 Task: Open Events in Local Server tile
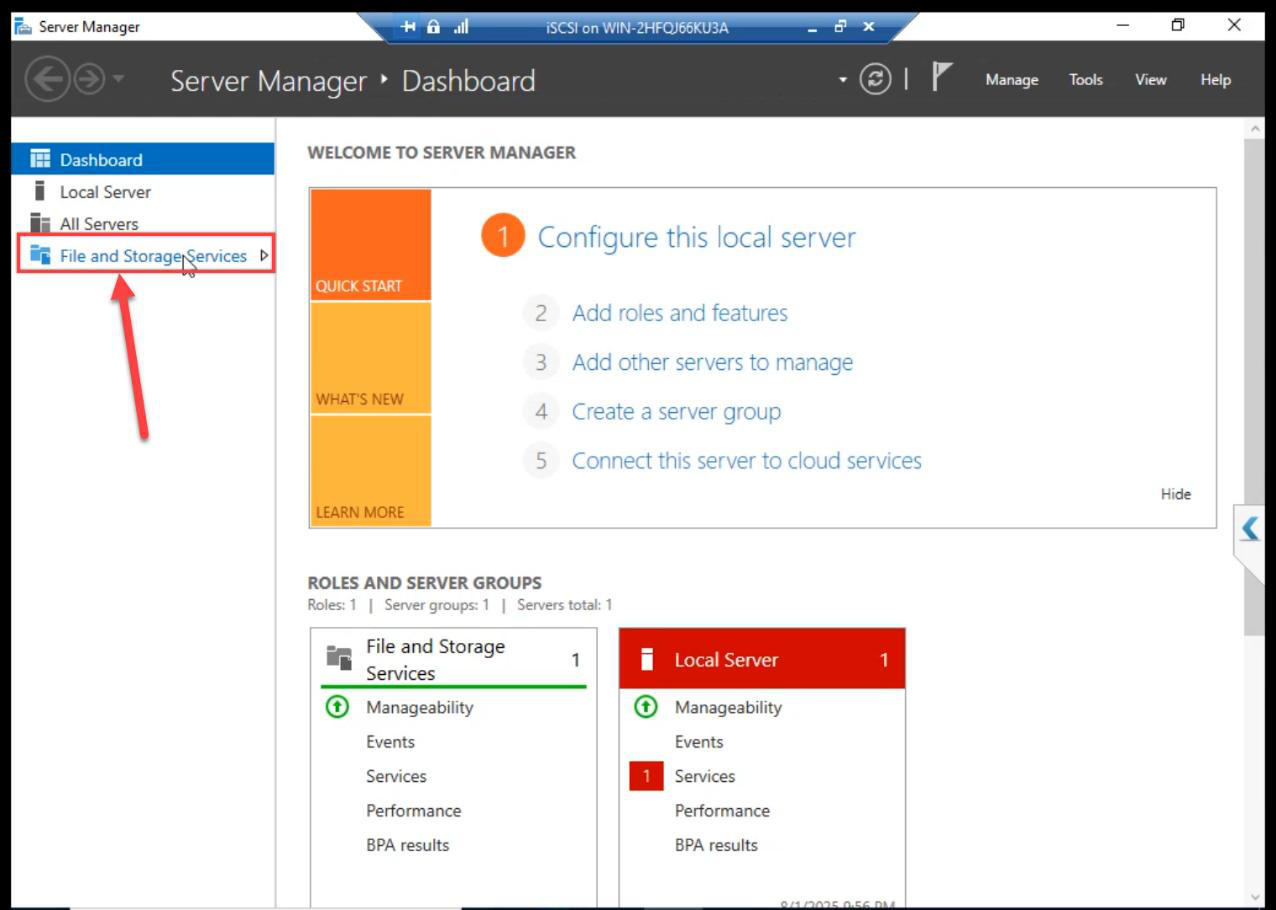699,742
